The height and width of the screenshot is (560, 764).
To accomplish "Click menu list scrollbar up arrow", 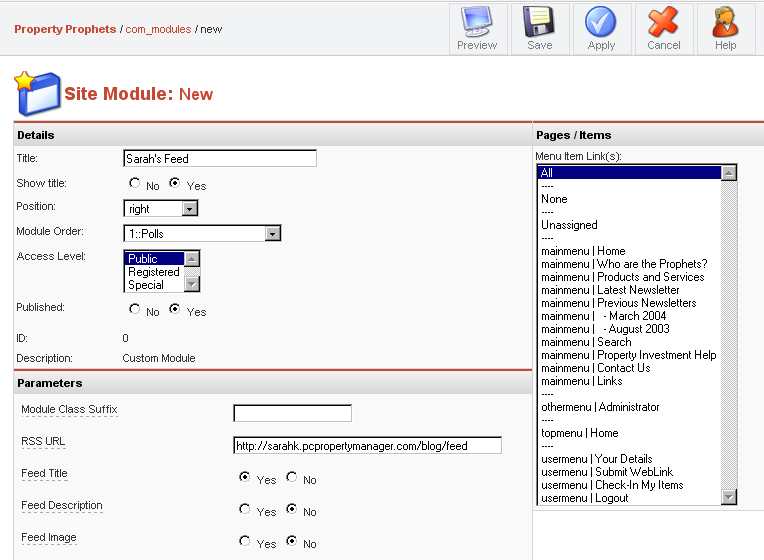I will coord(729,173).
